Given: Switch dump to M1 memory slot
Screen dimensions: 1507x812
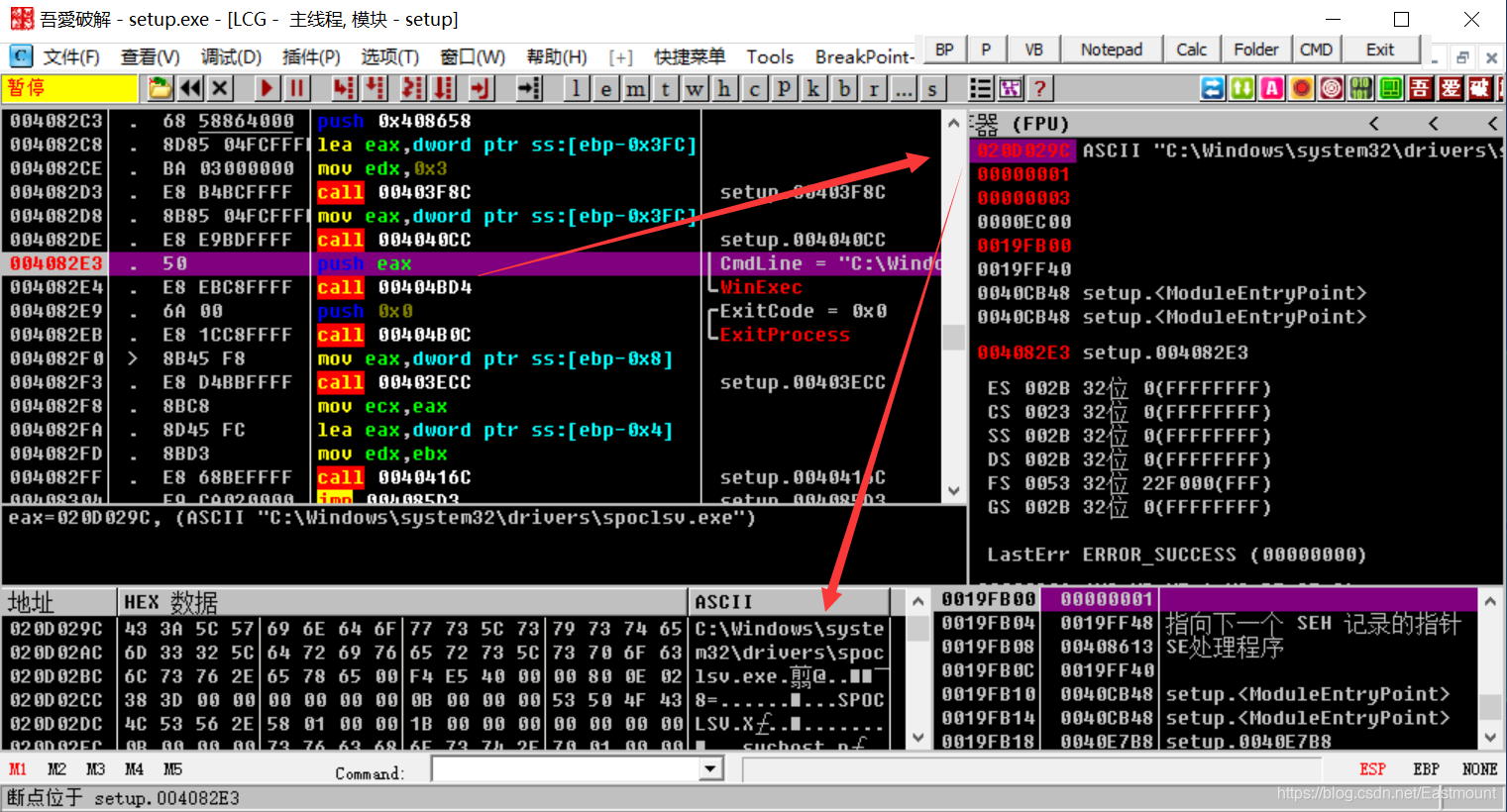Looking at the screenshot, I should (x=18, y=769).
